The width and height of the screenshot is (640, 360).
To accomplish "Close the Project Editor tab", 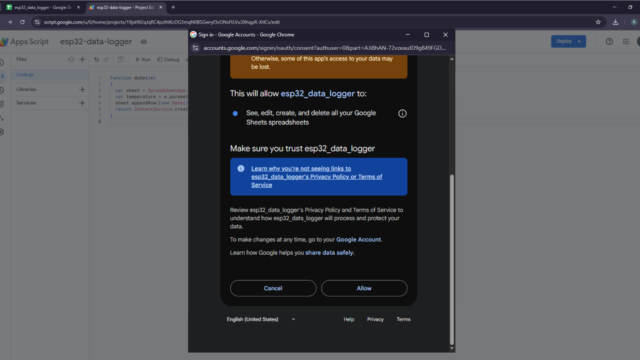I will pos(161,7).
